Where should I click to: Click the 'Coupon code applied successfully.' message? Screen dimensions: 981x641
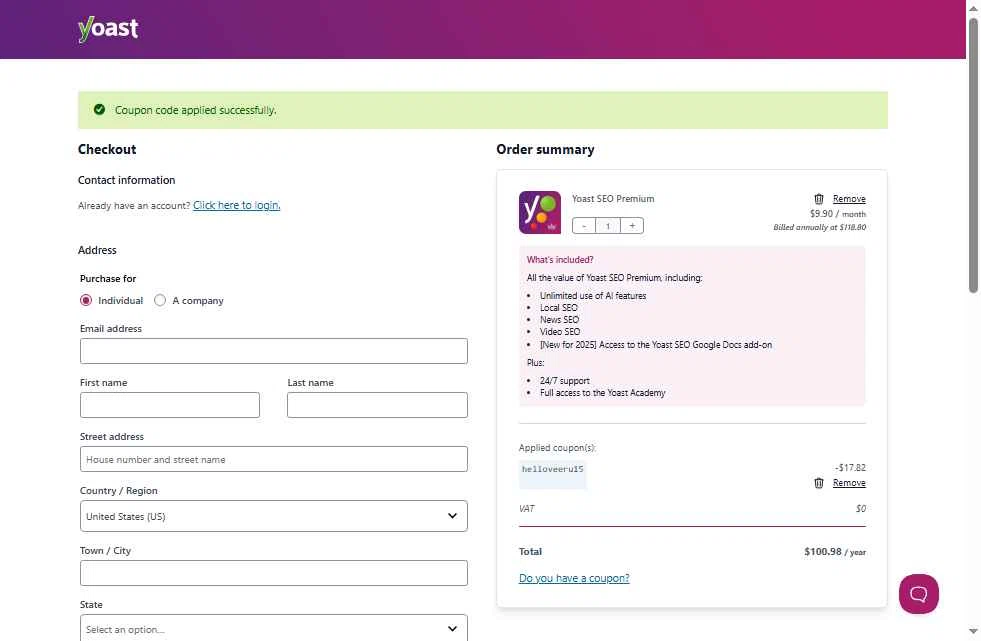tap(195, 110)
